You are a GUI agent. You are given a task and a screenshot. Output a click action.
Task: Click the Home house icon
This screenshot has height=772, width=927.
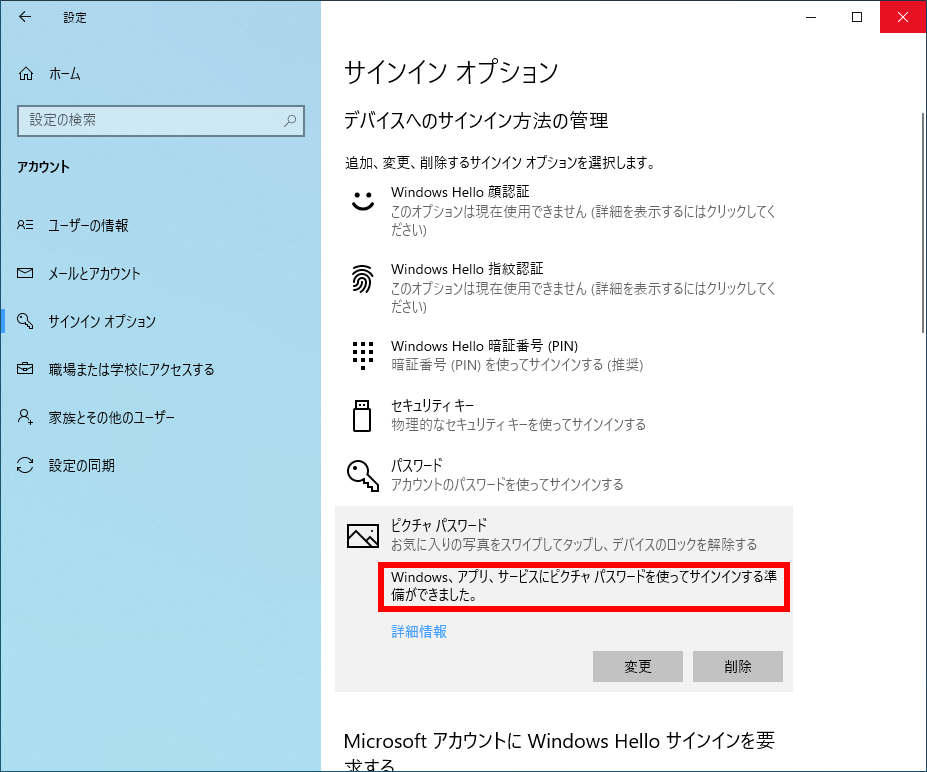(25, 73)
